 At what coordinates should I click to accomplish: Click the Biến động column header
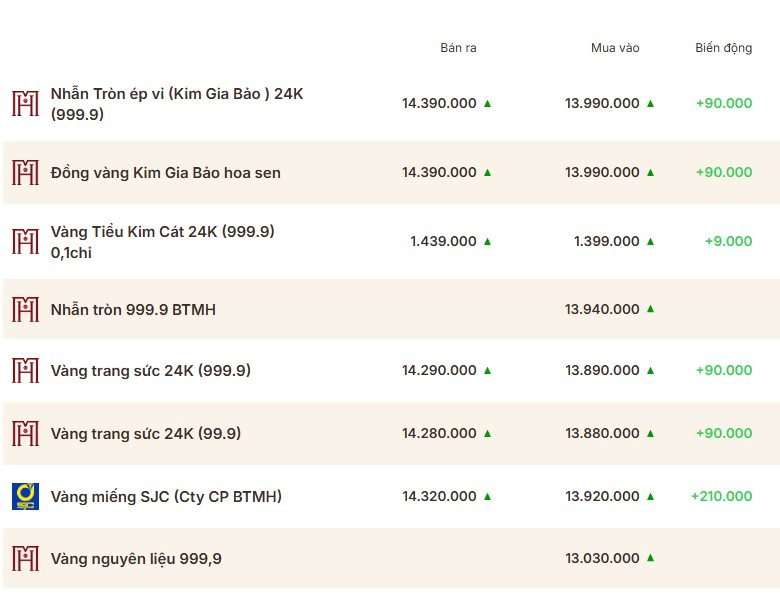coord(723,48)
